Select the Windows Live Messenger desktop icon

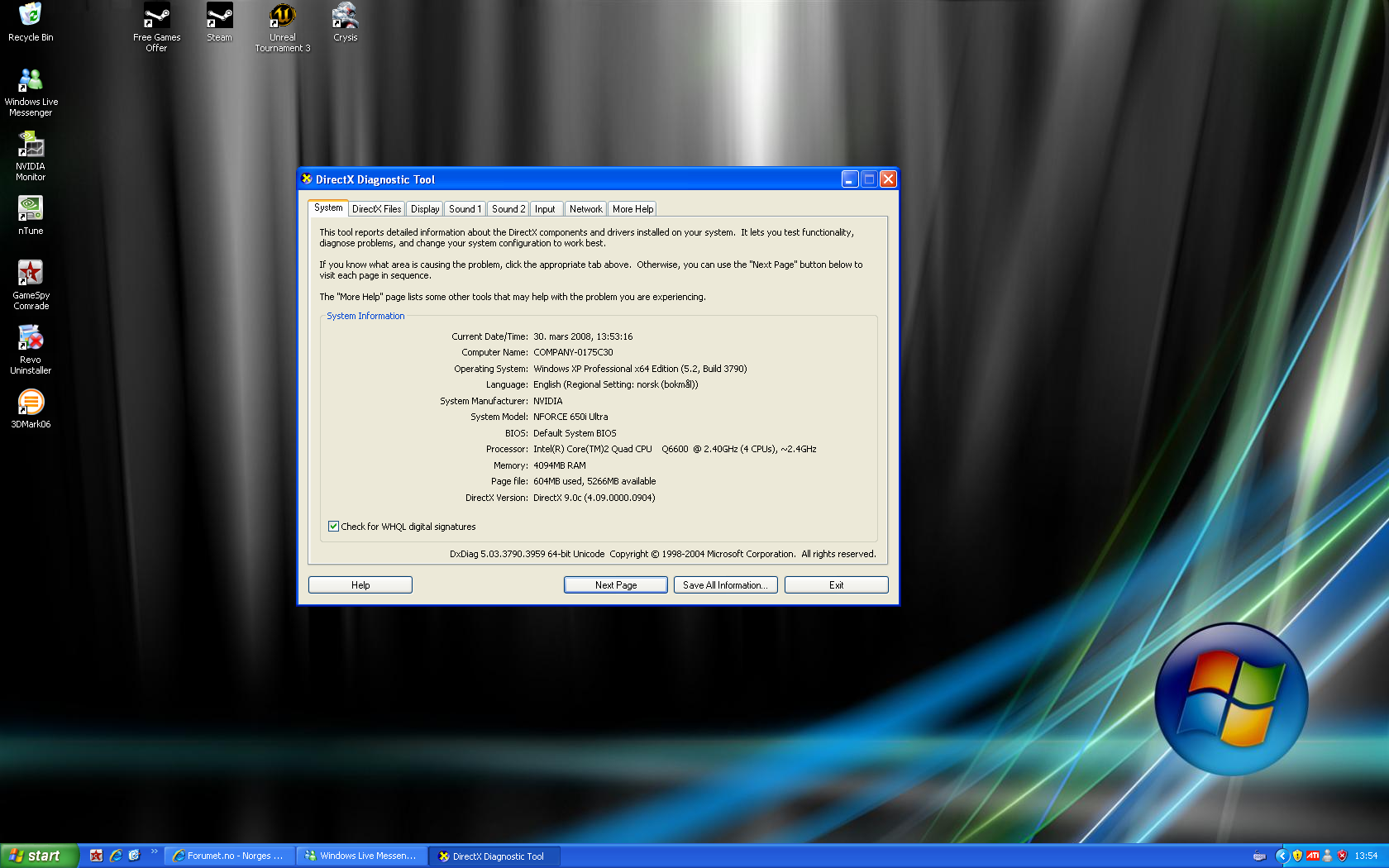click(x=31, y=92)
